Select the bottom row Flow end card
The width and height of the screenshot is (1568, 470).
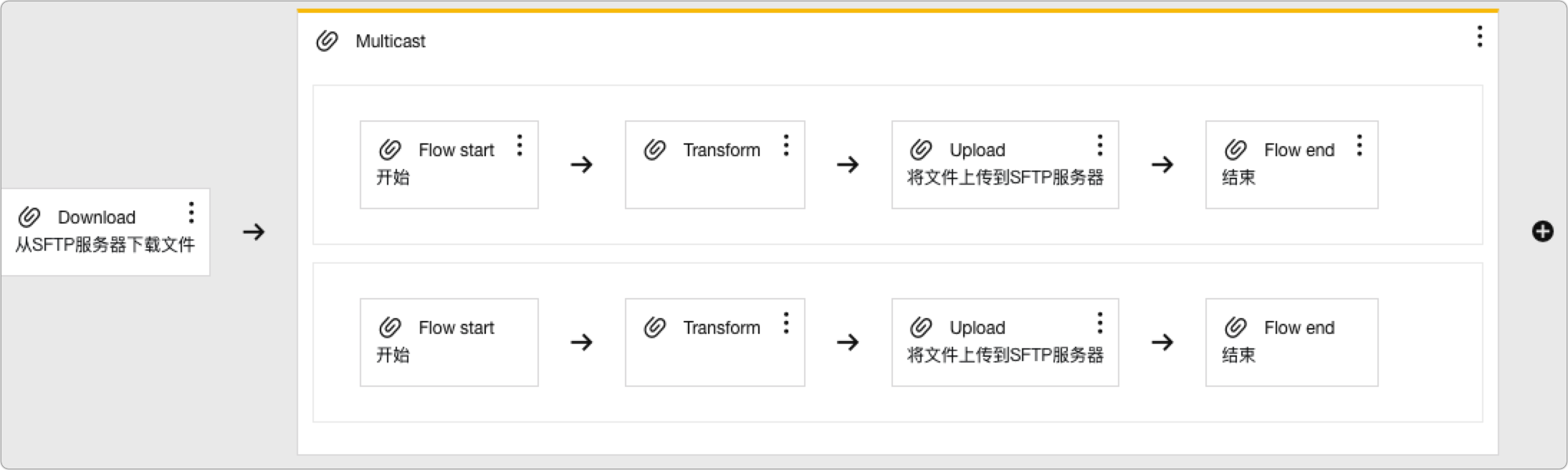(1291, 342)
